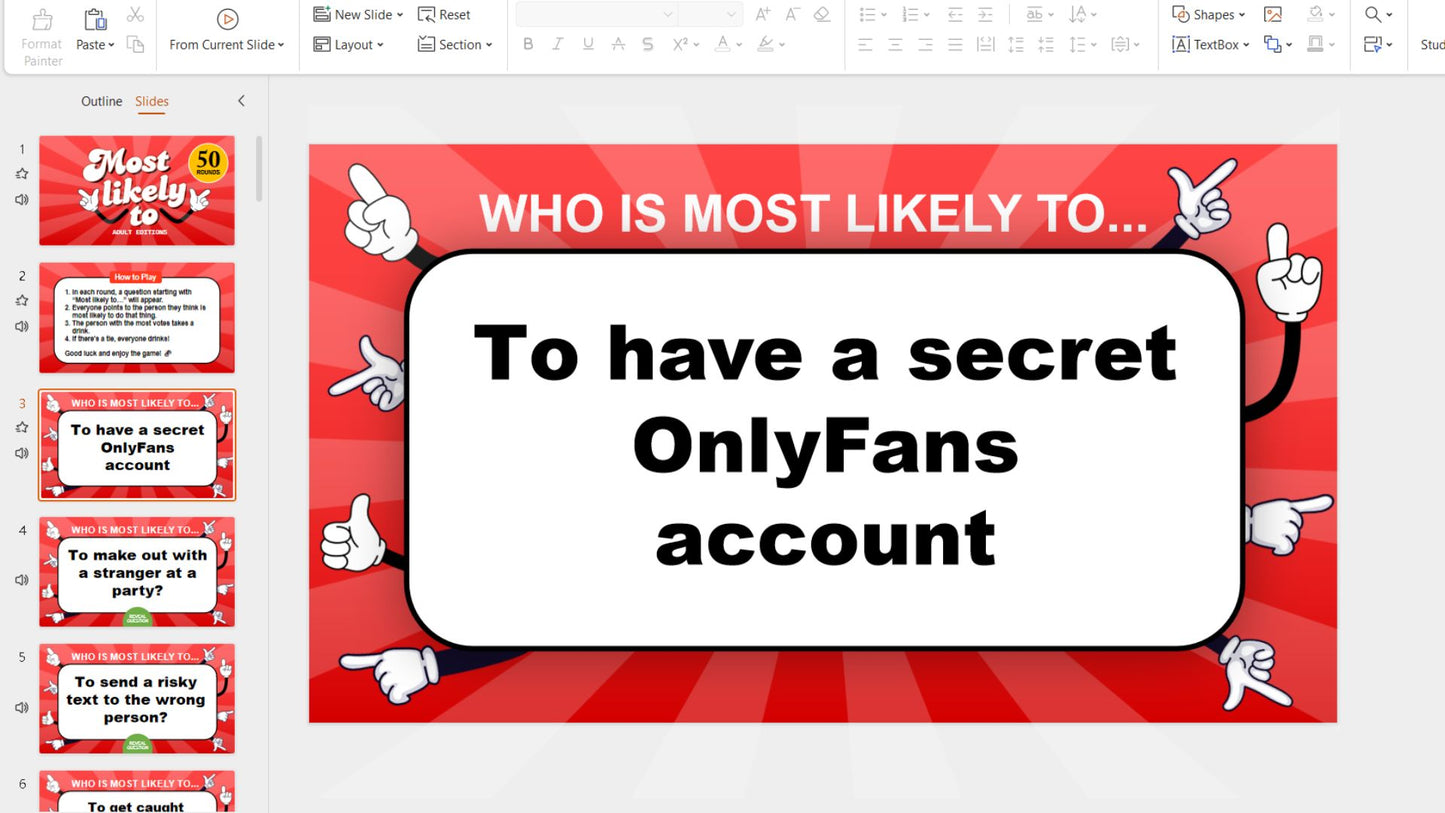Screen dimensions: 1445x813
Task: Toggle bold formatting
Action: [x=528, y=44]
